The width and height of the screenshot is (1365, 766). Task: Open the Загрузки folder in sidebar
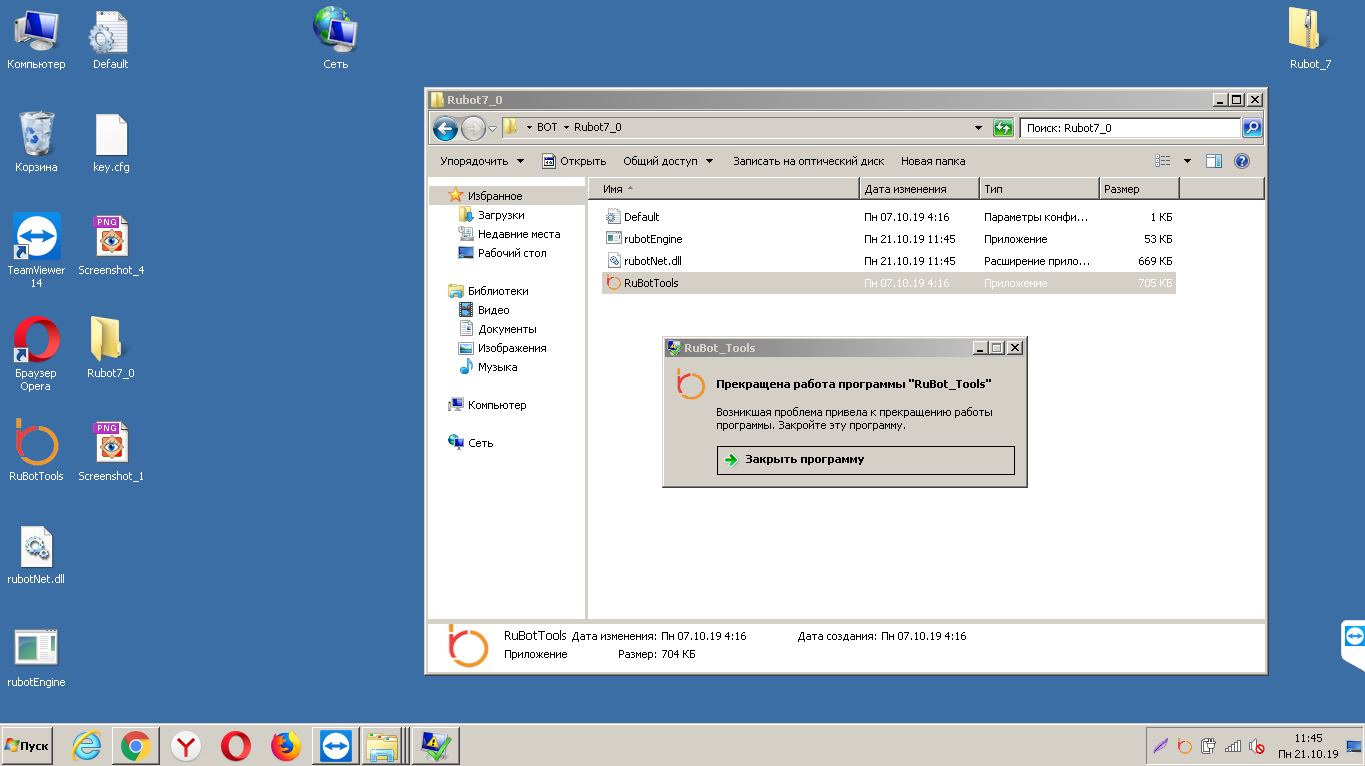point(500,215)
